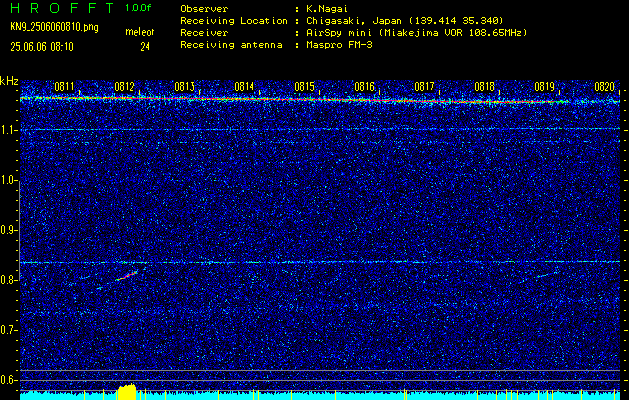Screen dimensions: 629x400
Task: Click the 0814 time marker
Action: 244,86
